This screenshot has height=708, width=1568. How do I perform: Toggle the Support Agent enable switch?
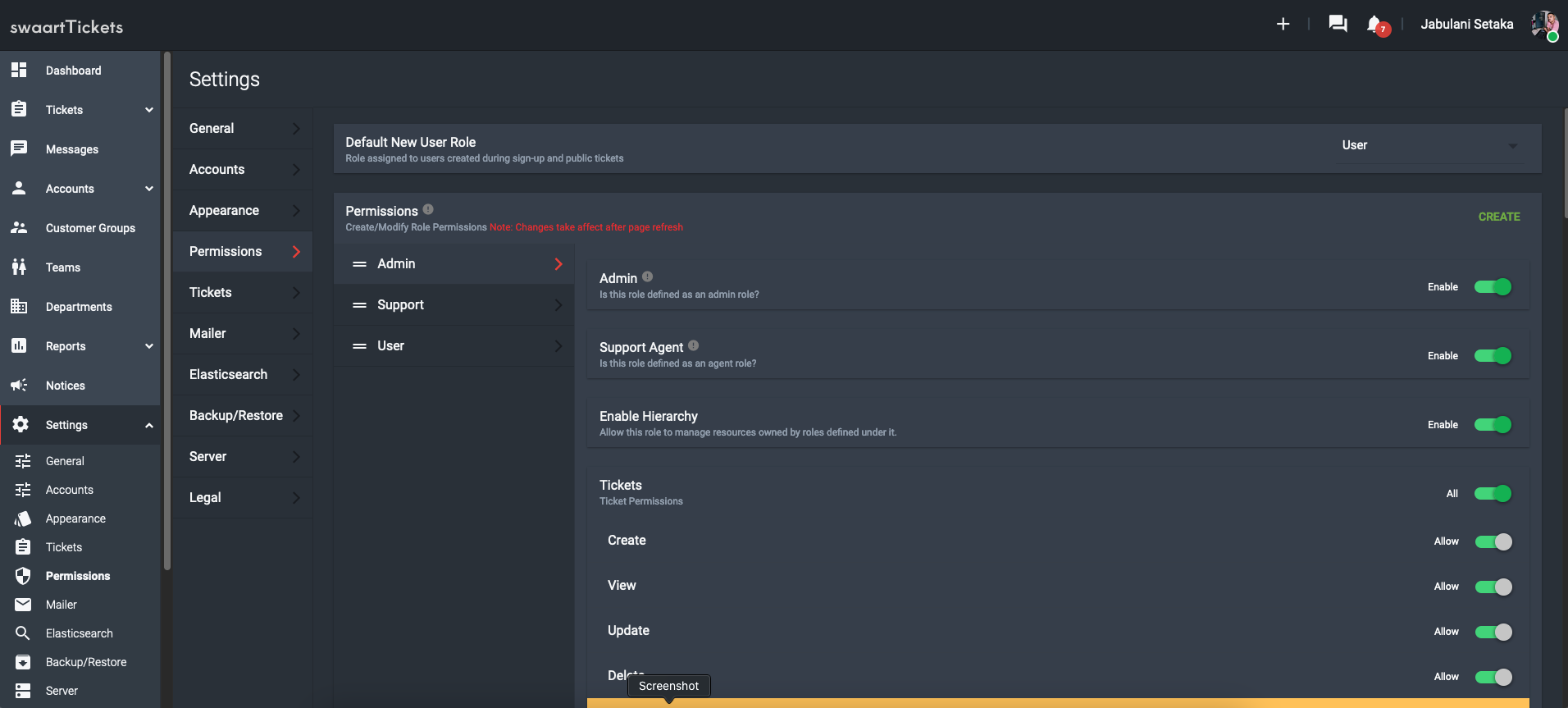[1493, 356]
